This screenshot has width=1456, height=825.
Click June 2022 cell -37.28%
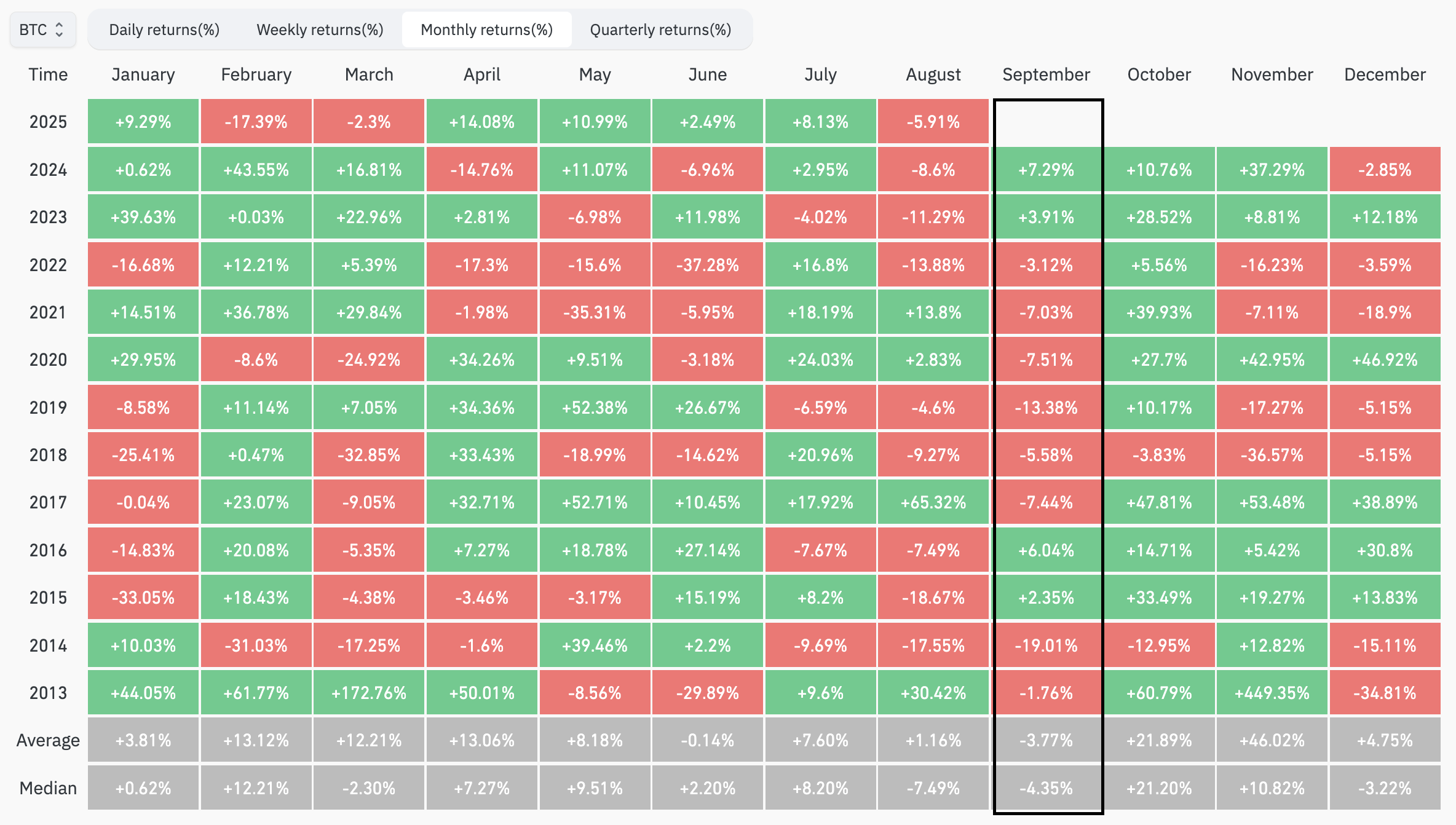(707, 265)
